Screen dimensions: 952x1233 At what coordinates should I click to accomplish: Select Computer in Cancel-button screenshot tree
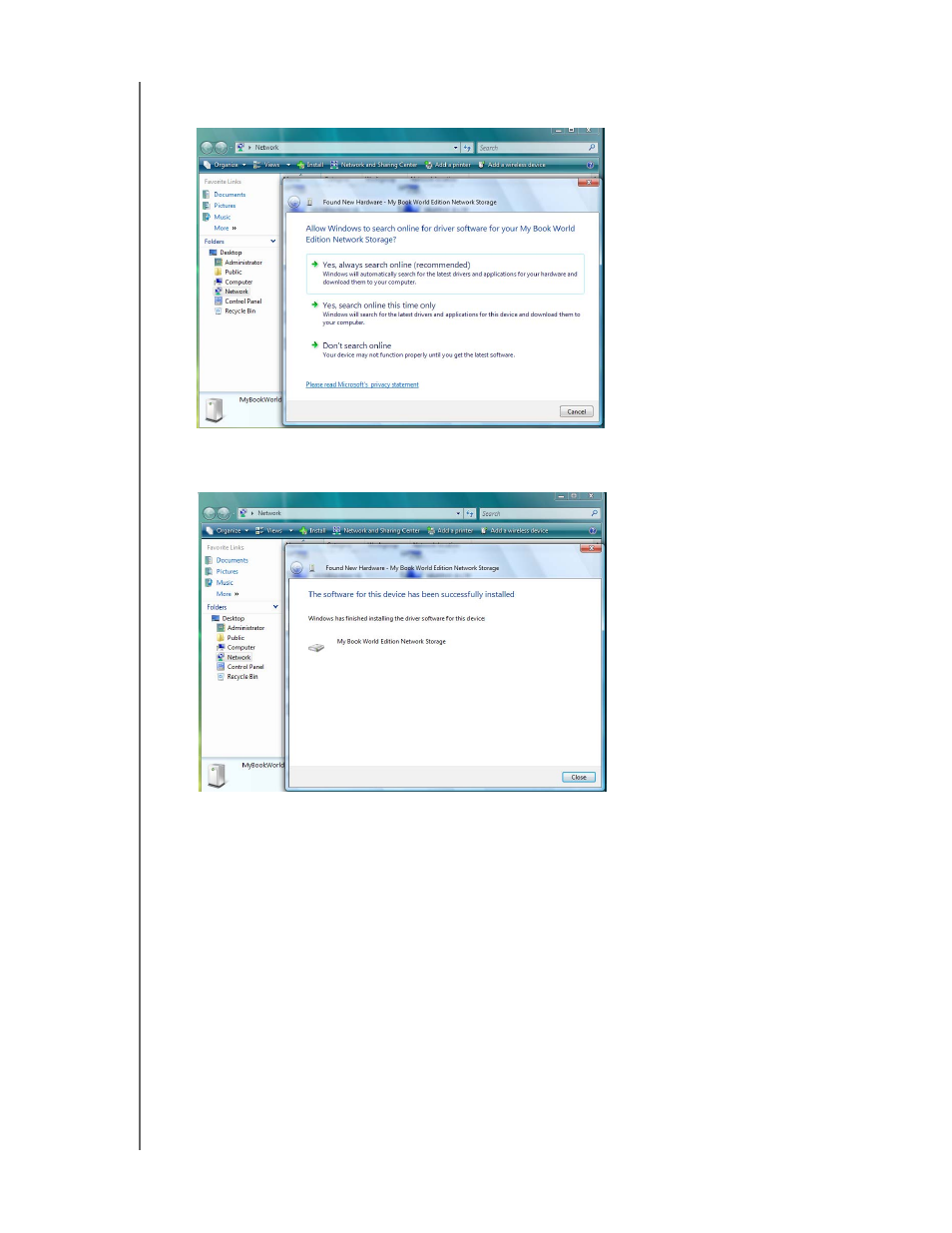(234, 282)
